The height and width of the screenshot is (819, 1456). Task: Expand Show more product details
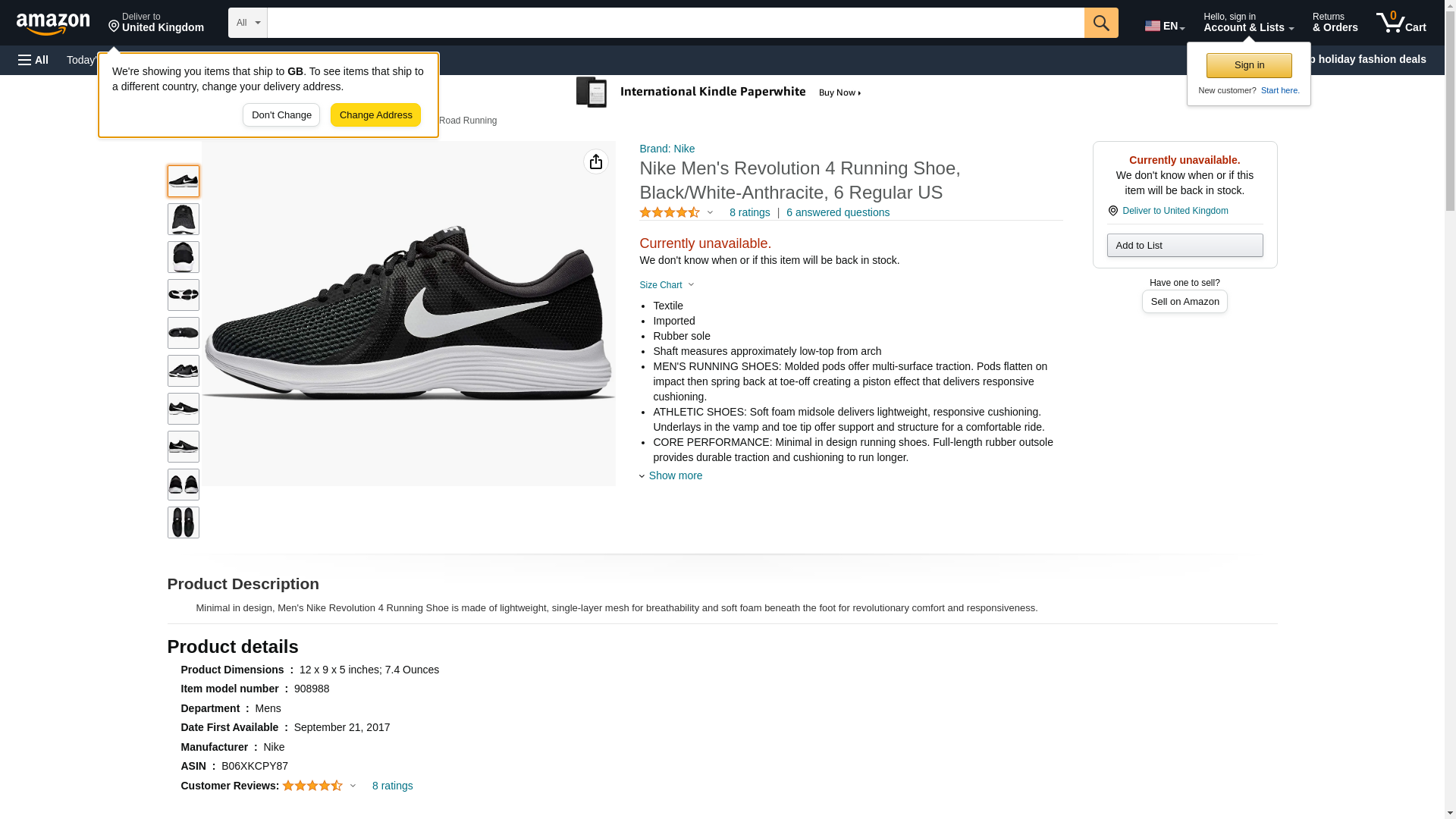pyautogui.click(x=674, y=476)
